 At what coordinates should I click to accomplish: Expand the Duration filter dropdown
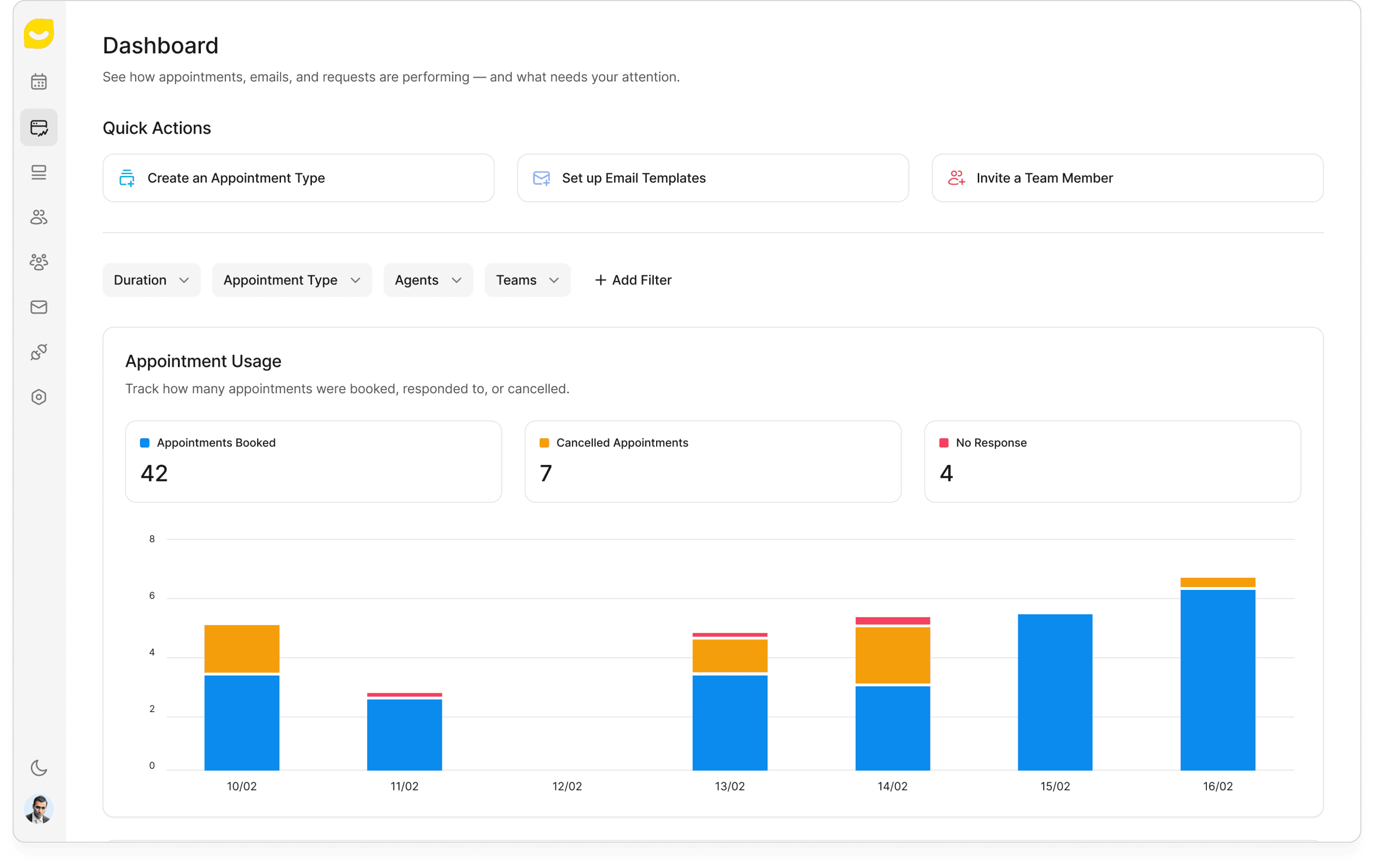151,280
